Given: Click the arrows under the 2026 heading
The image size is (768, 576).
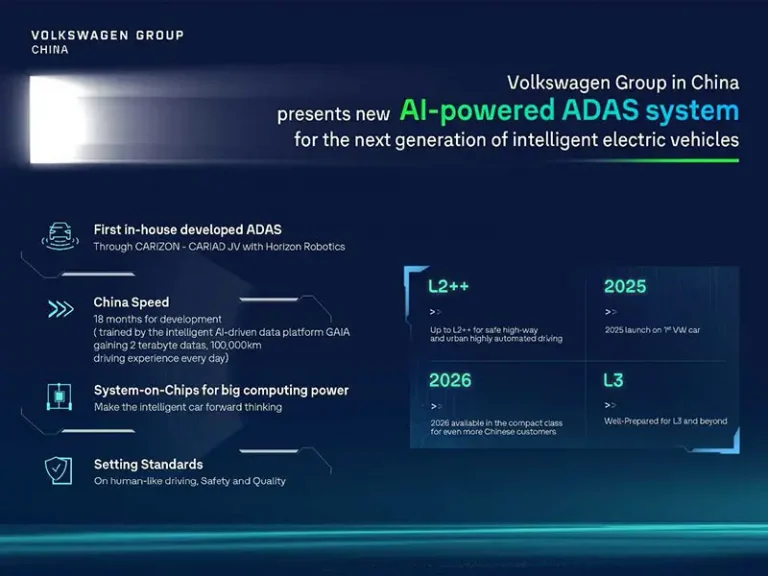Looking at the screenshot, I should pos(436,406).
